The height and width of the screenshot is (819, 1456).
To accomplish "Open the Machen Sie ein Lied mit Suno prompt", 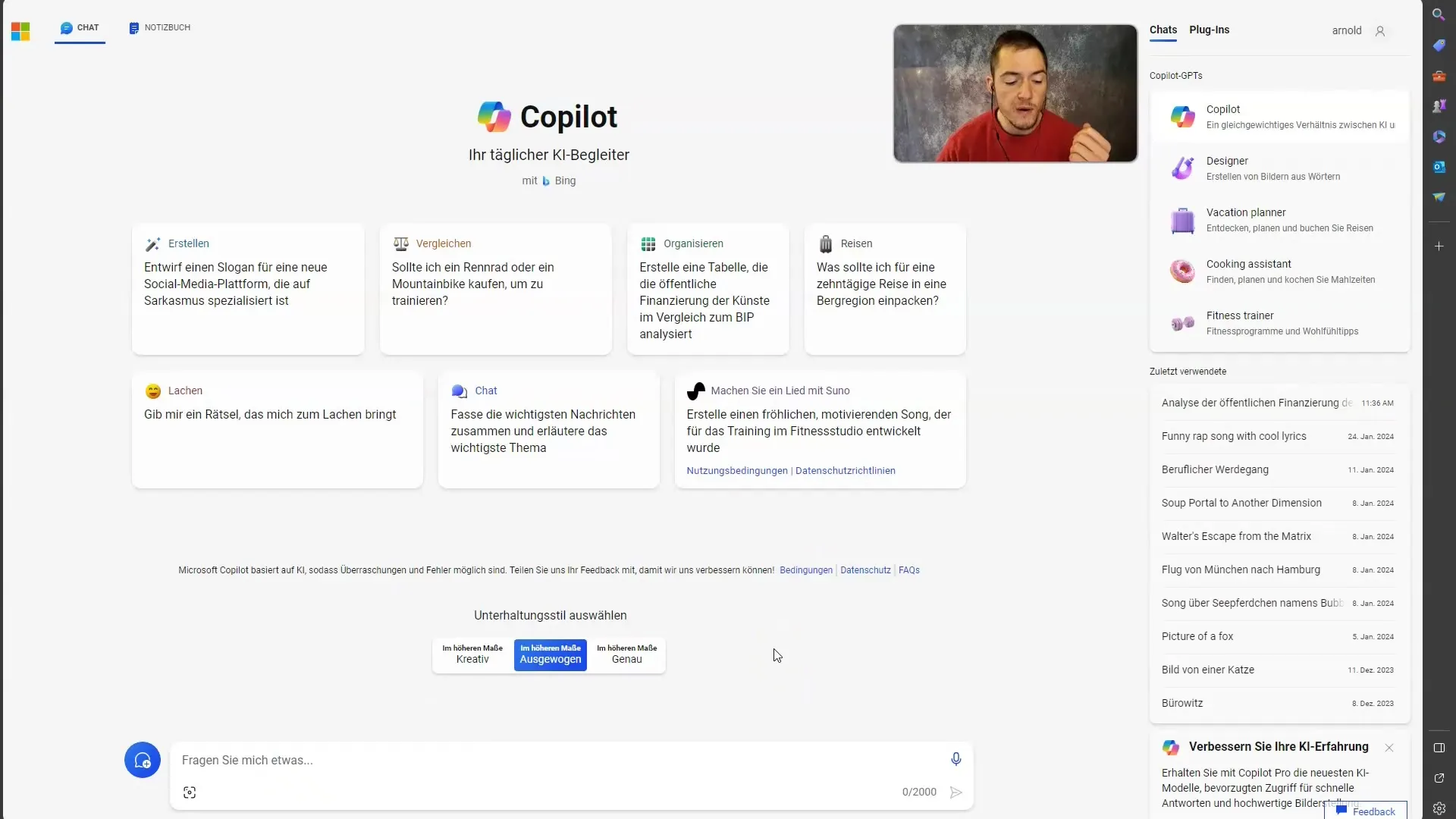I will pyautogui.click(x=820, y=430).
